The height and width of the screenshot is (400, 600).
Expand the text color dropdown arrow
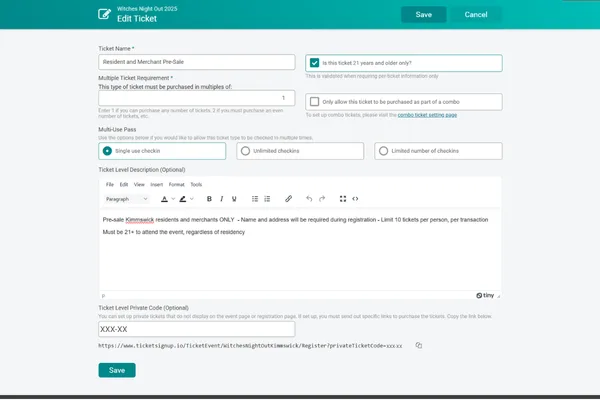point(172,199)
